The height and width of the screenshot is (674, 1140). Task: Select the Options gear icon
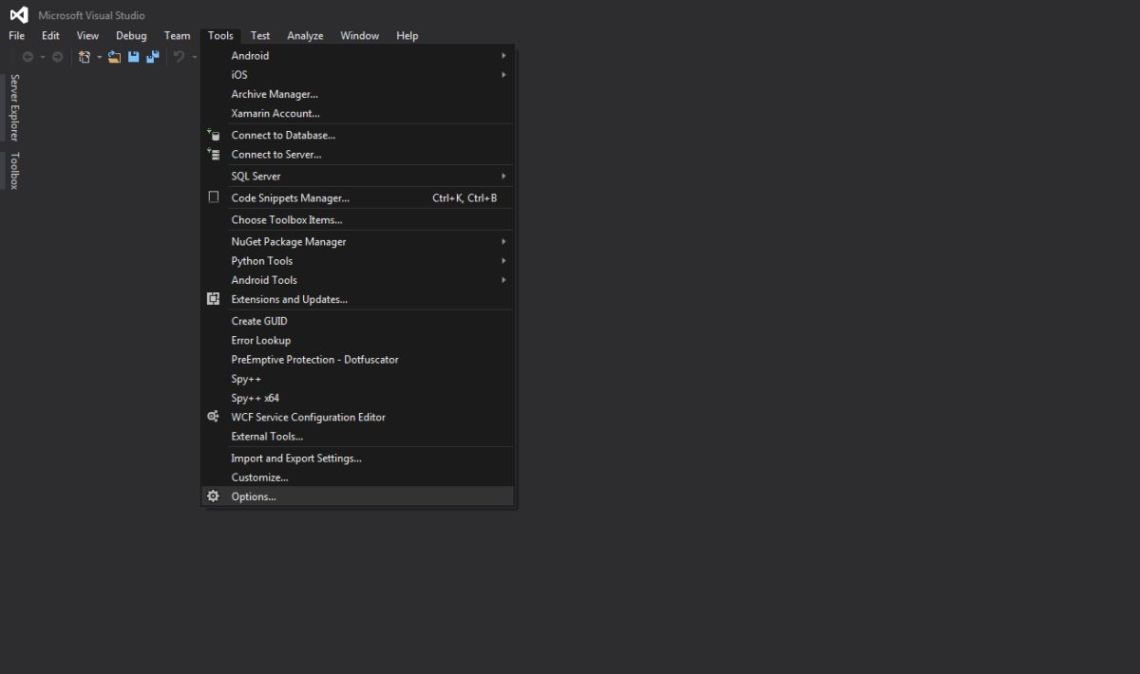(x=212, y=496)
